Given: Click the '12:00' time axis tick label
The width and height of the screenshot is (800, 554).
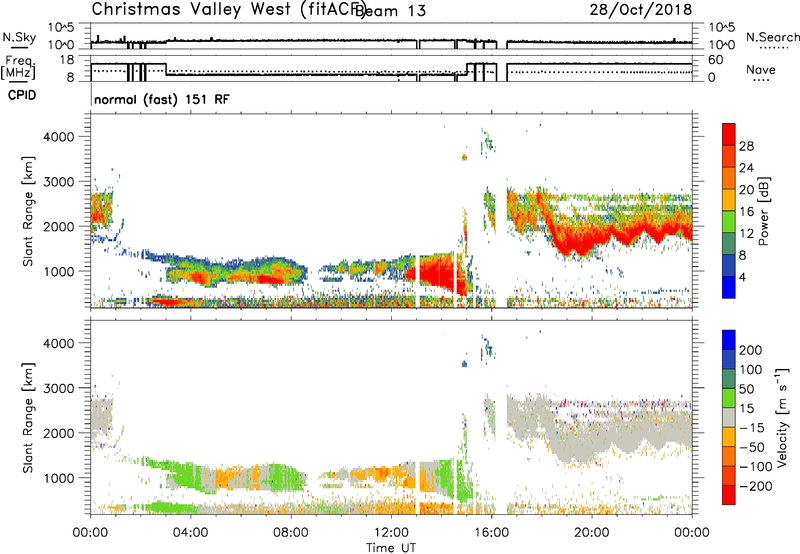Looking at the screenshot, I should [391, 533].
